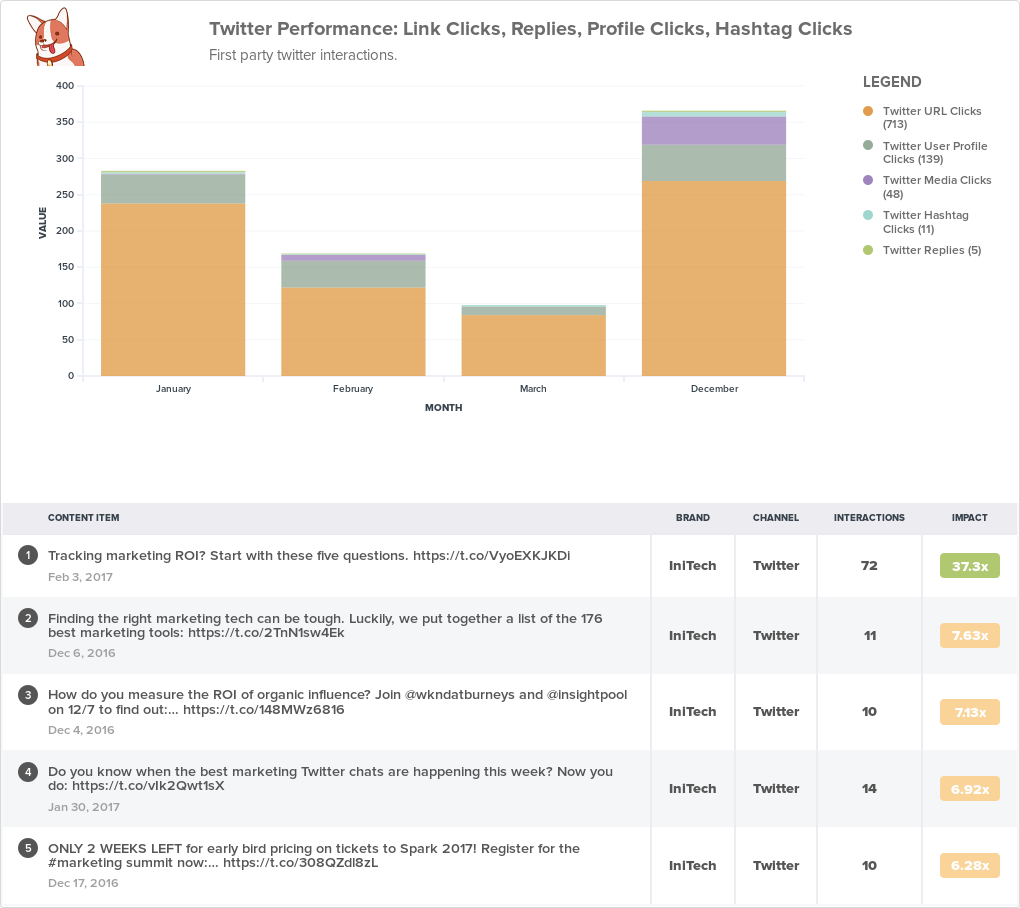Click the numbered badge on content item 5
The width and height of the screenshot is (1020, 908).
(28, 848)
